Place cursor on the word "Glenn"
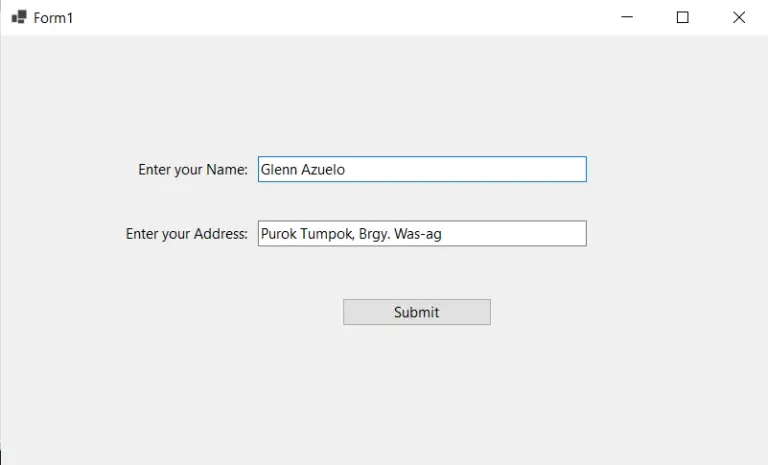Viewport: 768px width, 465px height. tap(279, 169)
